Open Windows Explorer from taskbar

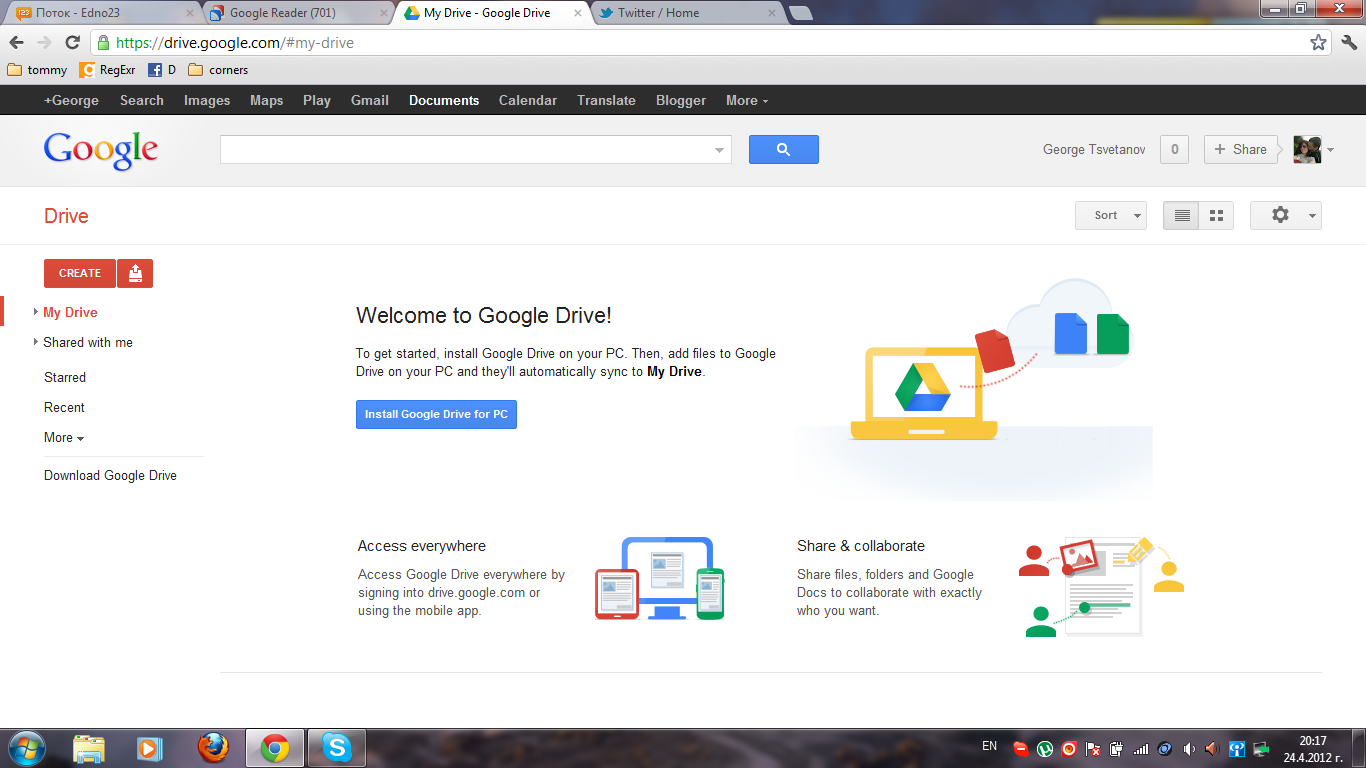tap(88, 748)
